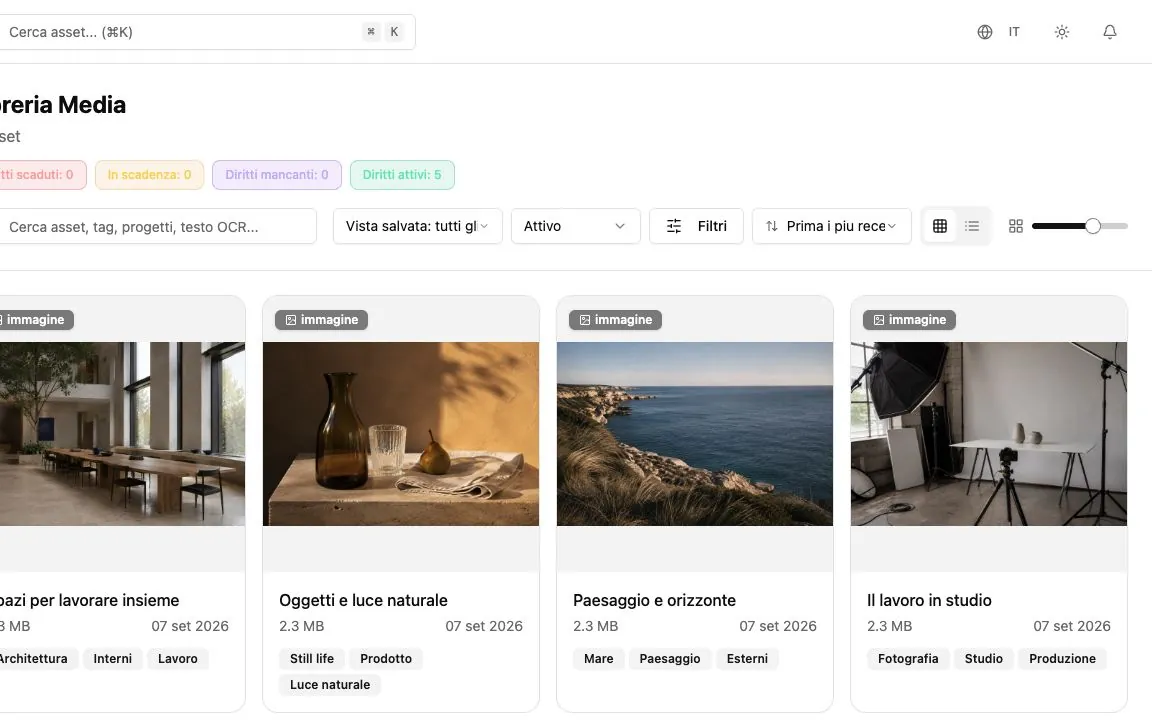Select the 'In scadenza: 0' status chip
Image resolution: width=1152 pixels, height=720 pixels.
[149, 175]
